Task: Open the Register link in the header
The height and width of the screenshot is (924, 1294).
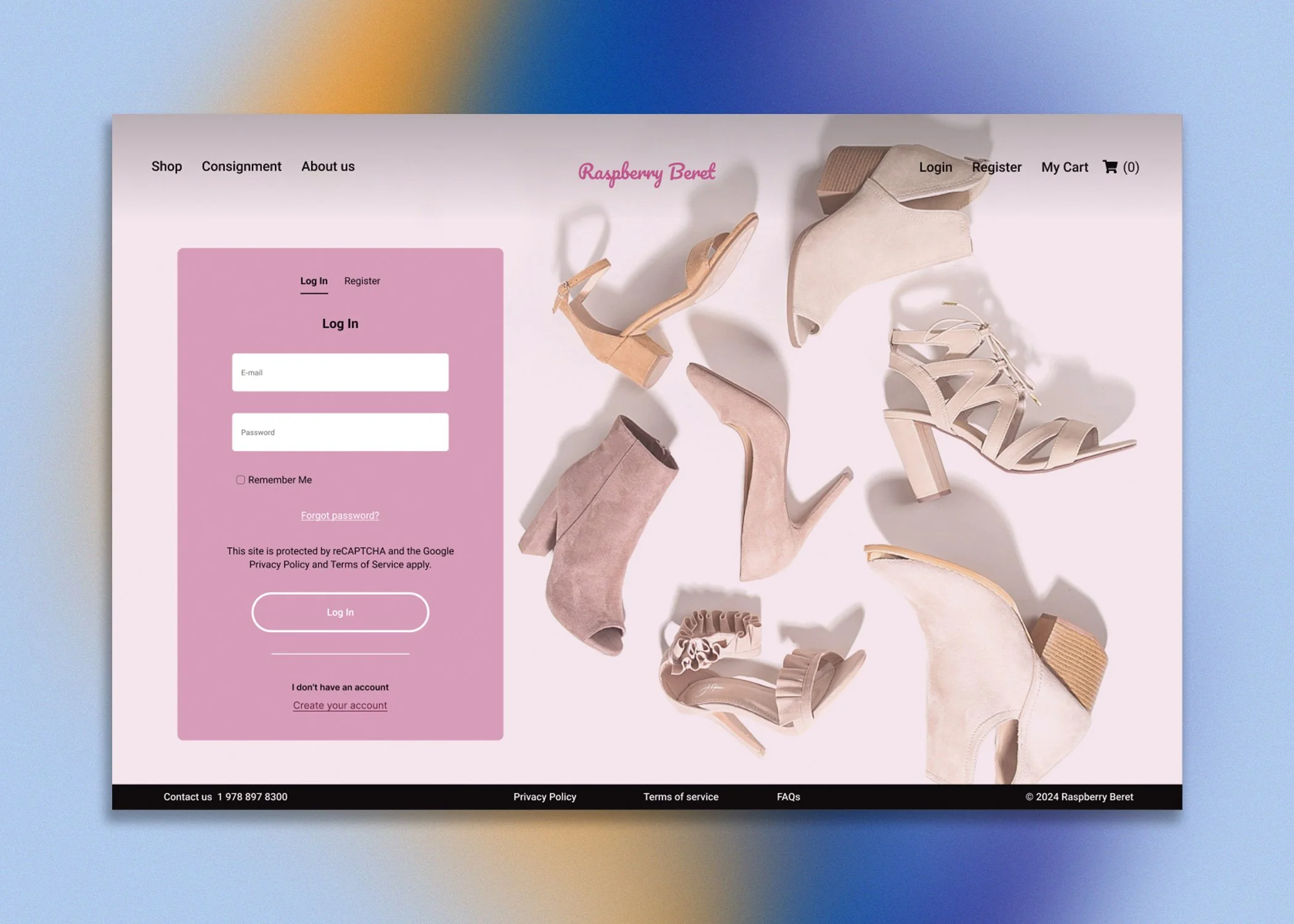Action: click(997, 167)
